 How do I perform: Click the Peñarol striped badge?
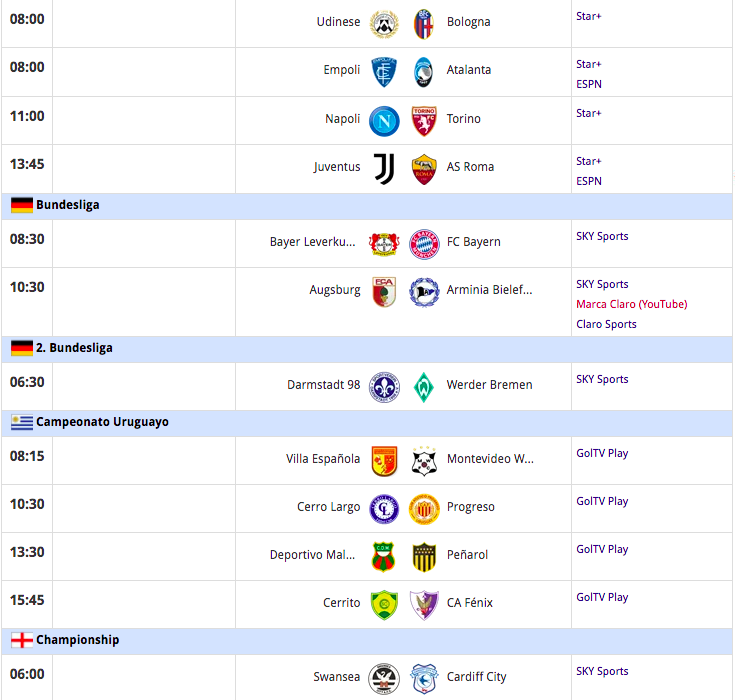click(x=424, y=556)
